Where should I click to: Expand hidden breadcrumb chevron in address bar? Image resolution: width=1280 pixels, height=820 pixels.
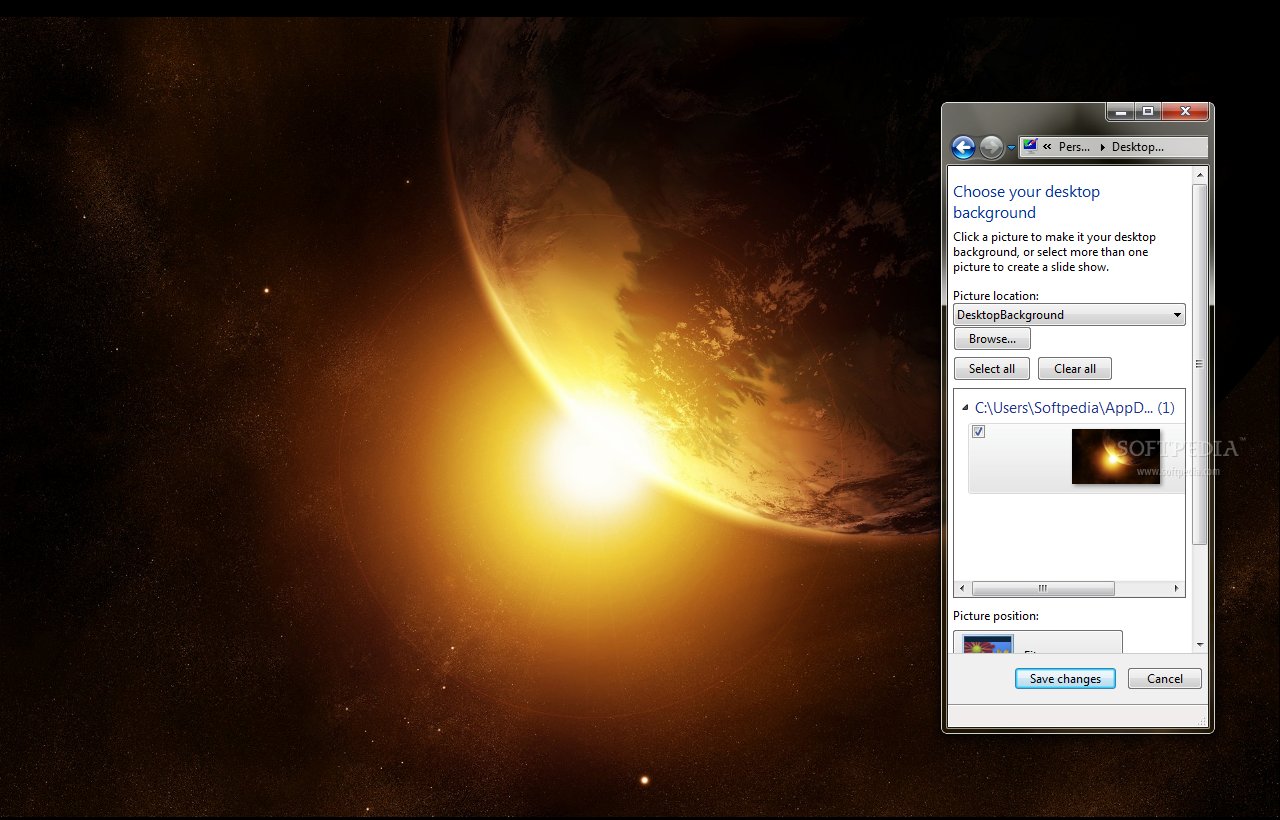pos(1047,147)
